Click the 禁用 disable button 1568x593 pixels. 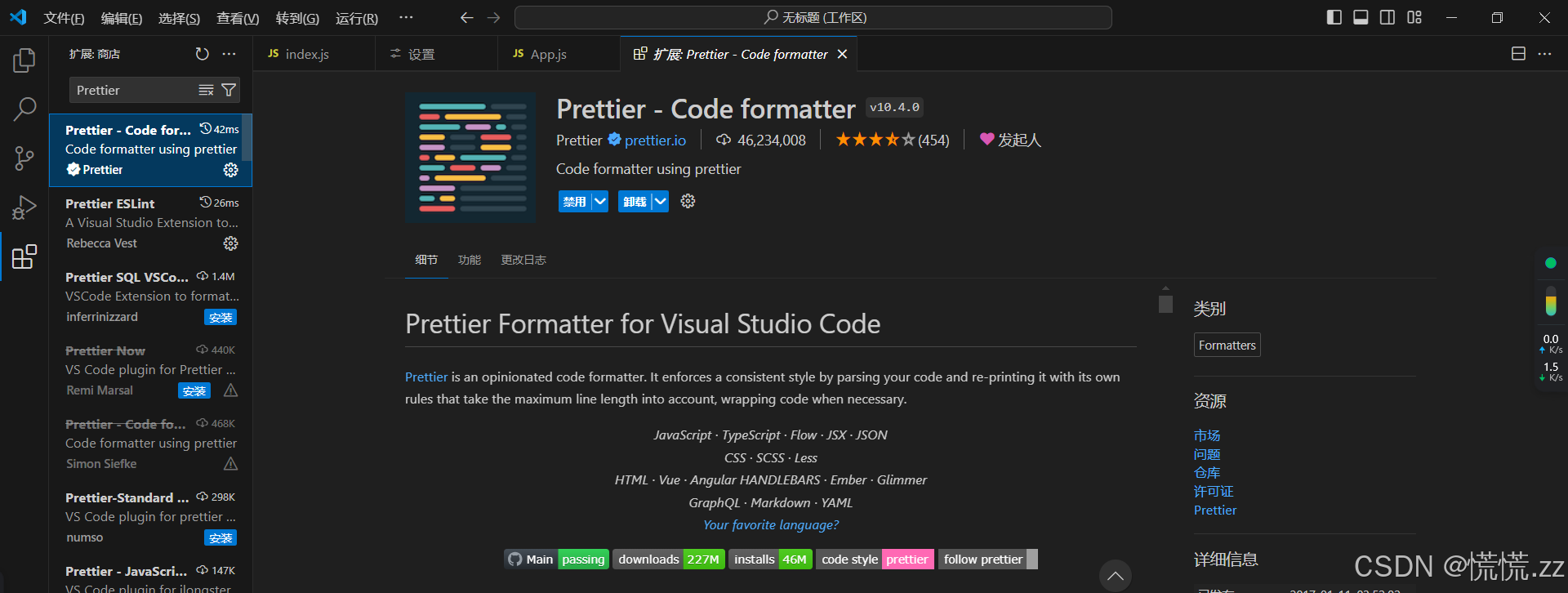pos(575,201)
